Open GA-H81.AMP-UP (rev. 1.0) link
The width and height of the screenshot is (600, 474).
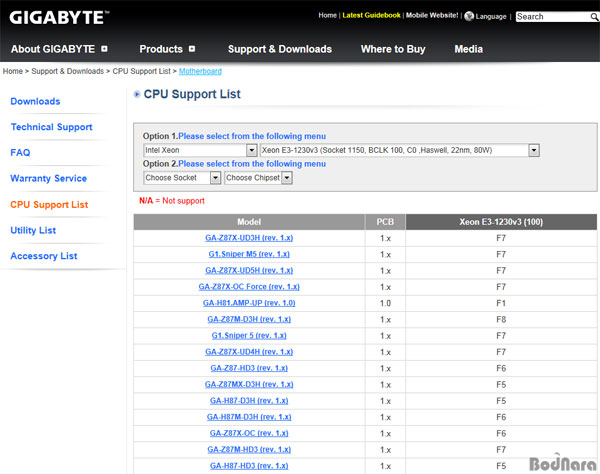249,303
